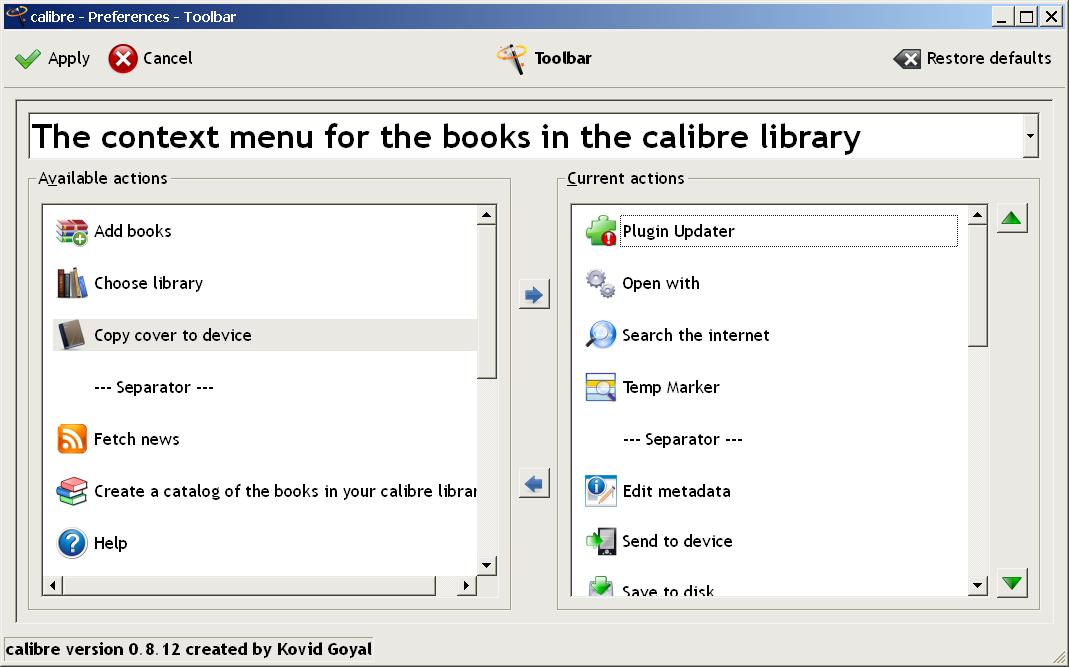Image resolution: width=1069 pixels, height=667 pixels.
Task: Click the Open with gears icon
Action: (x=601, y=283)
